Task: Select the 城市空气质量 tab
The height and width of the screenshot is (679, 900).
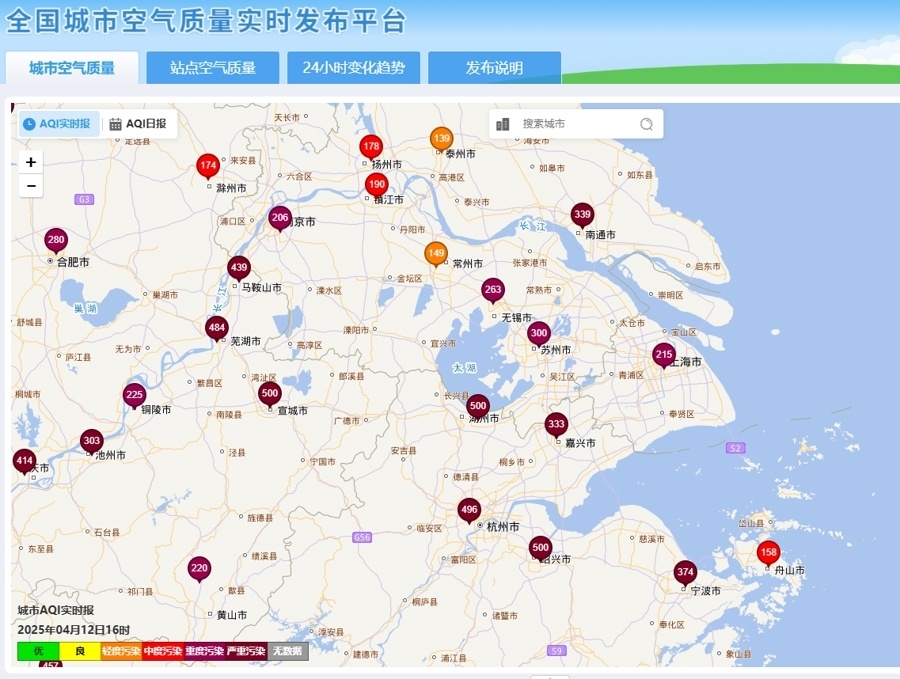Action: 70,68
